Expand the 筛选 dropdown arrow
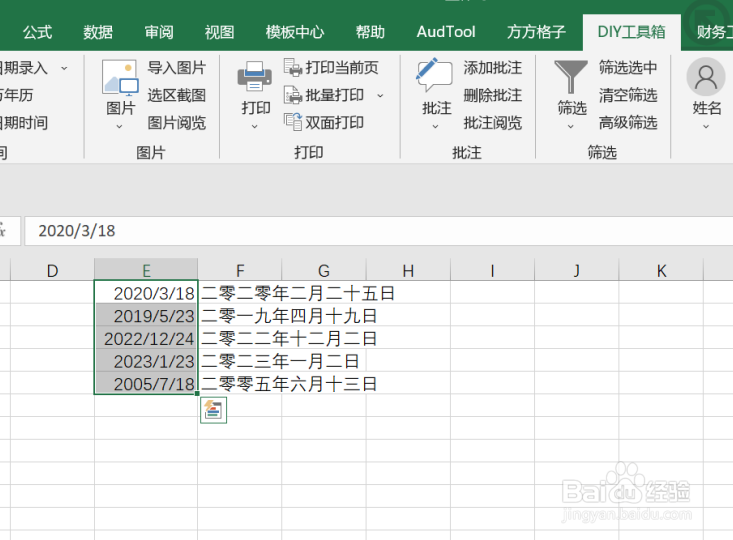 570,126
